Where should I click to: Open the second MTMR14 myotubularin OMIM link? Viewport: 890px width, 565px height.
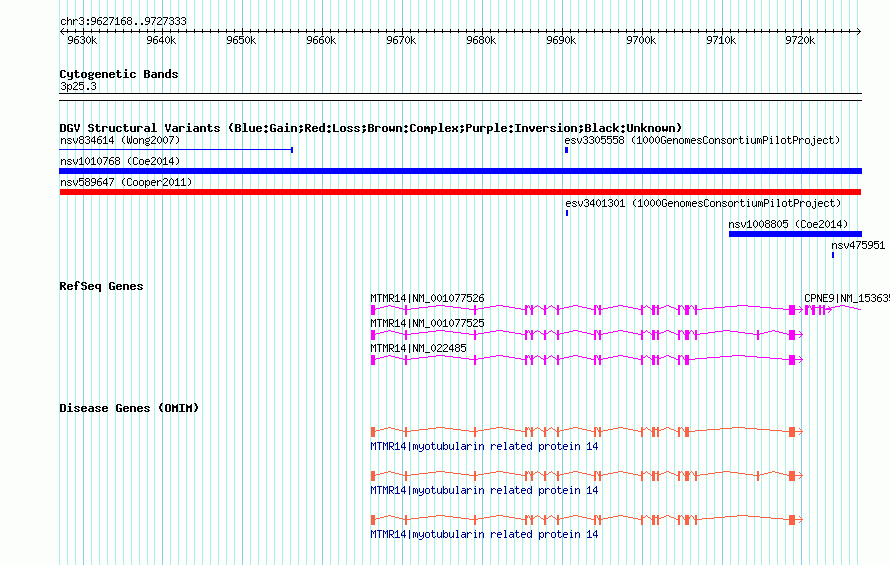(x=484, y=490)
